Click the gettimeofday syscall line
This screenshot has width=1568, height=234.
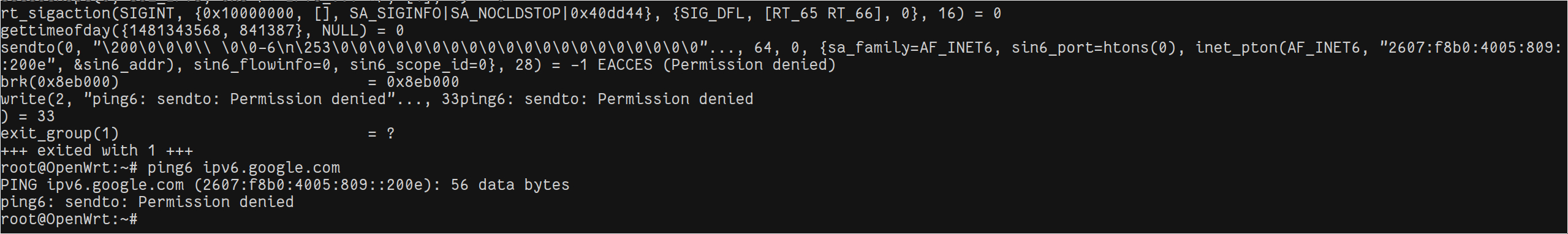[202, 31]
